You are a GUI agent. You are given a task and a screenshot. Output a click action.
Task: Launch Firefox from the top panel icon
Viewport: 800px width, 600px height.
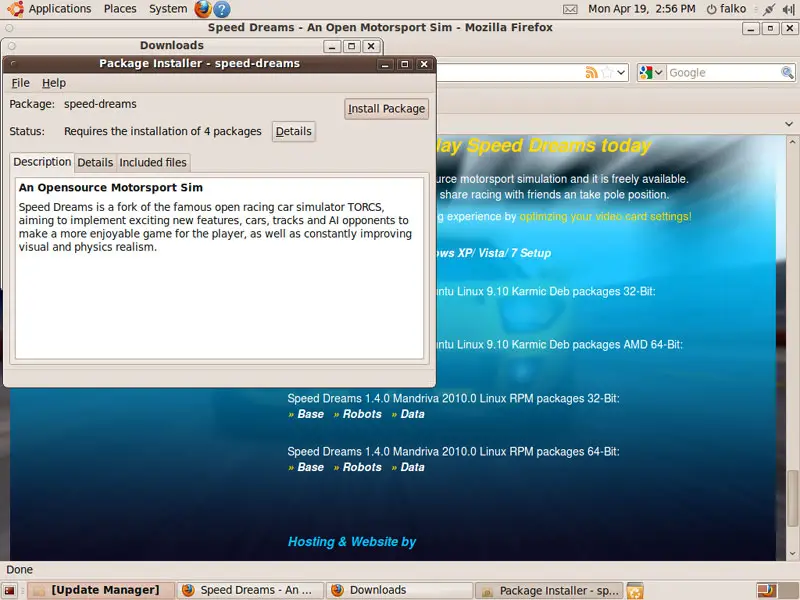203,9
